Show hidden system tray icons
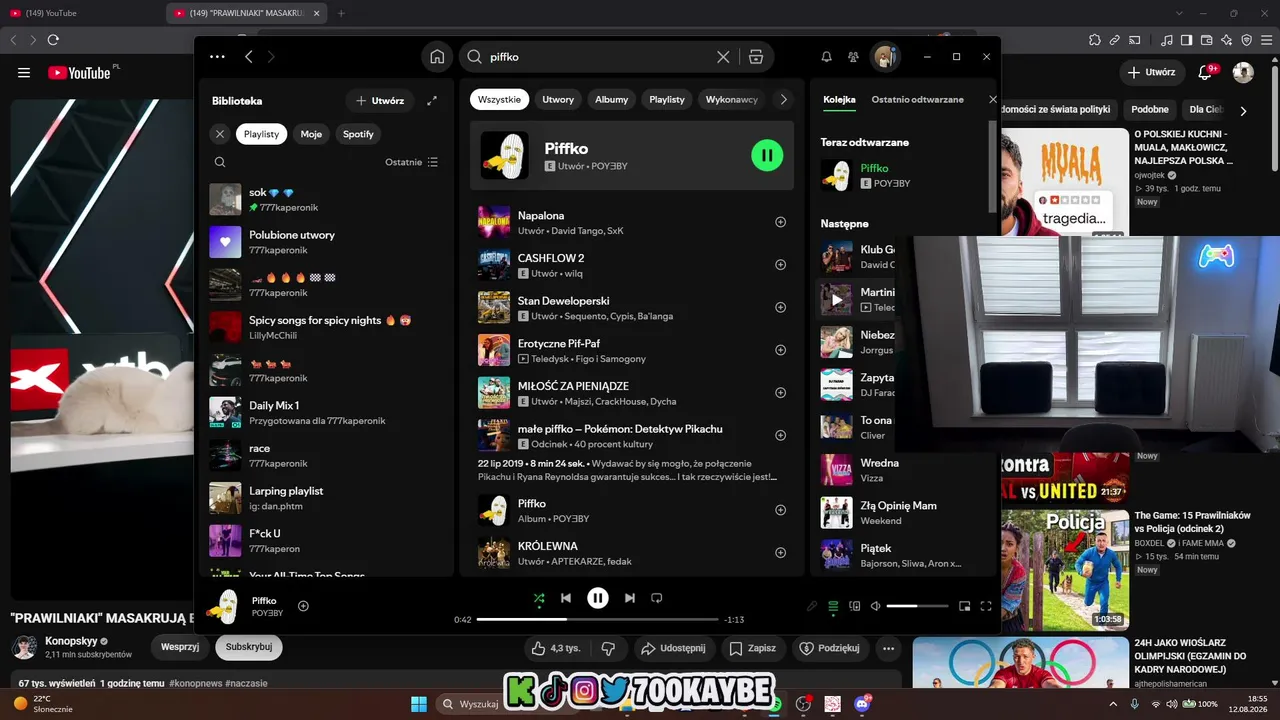The height and width of the screenshot is (720, 1280). tap(1112, 704)
